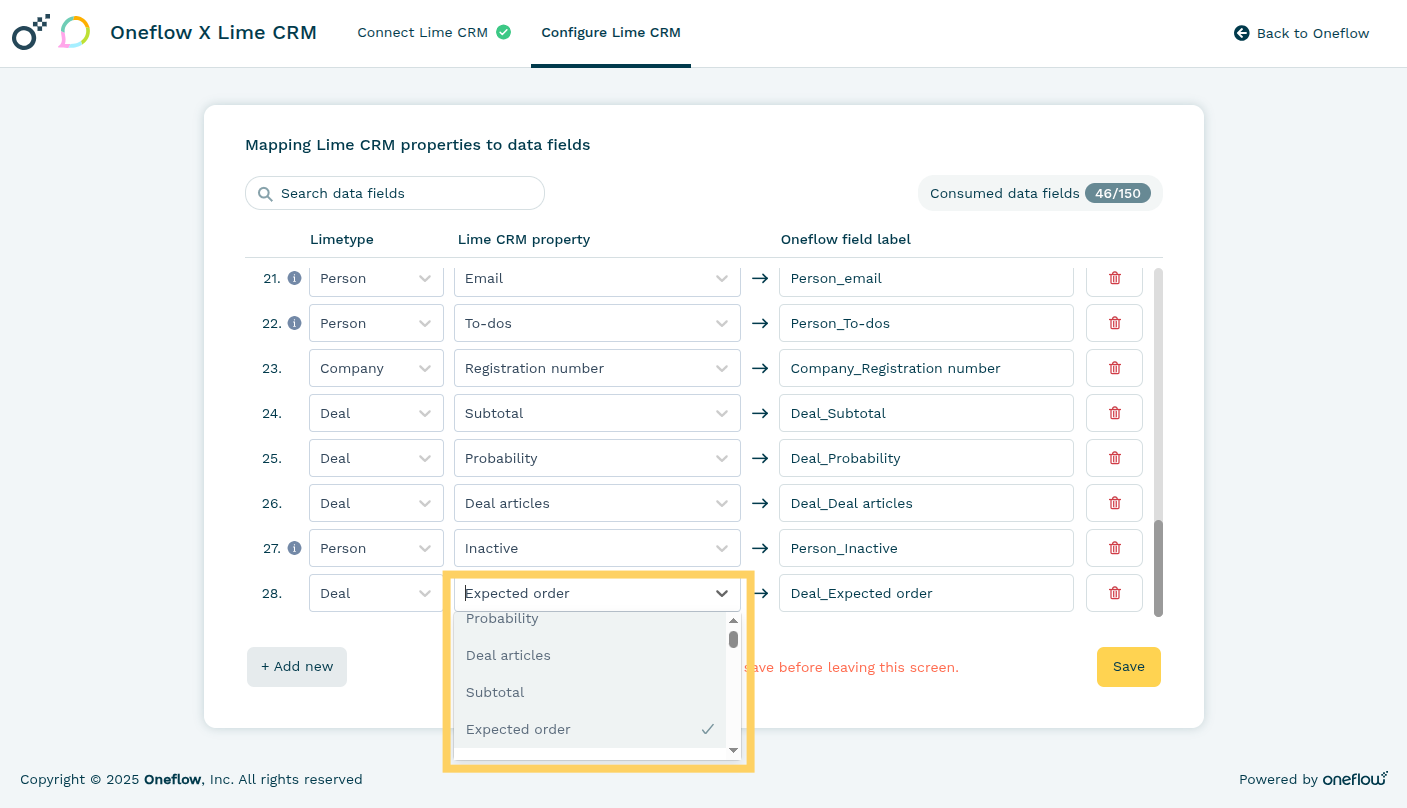1407x808 pixels.
Task: Click the mapping list vertical scrollbar
Action: click(1158, 567)
